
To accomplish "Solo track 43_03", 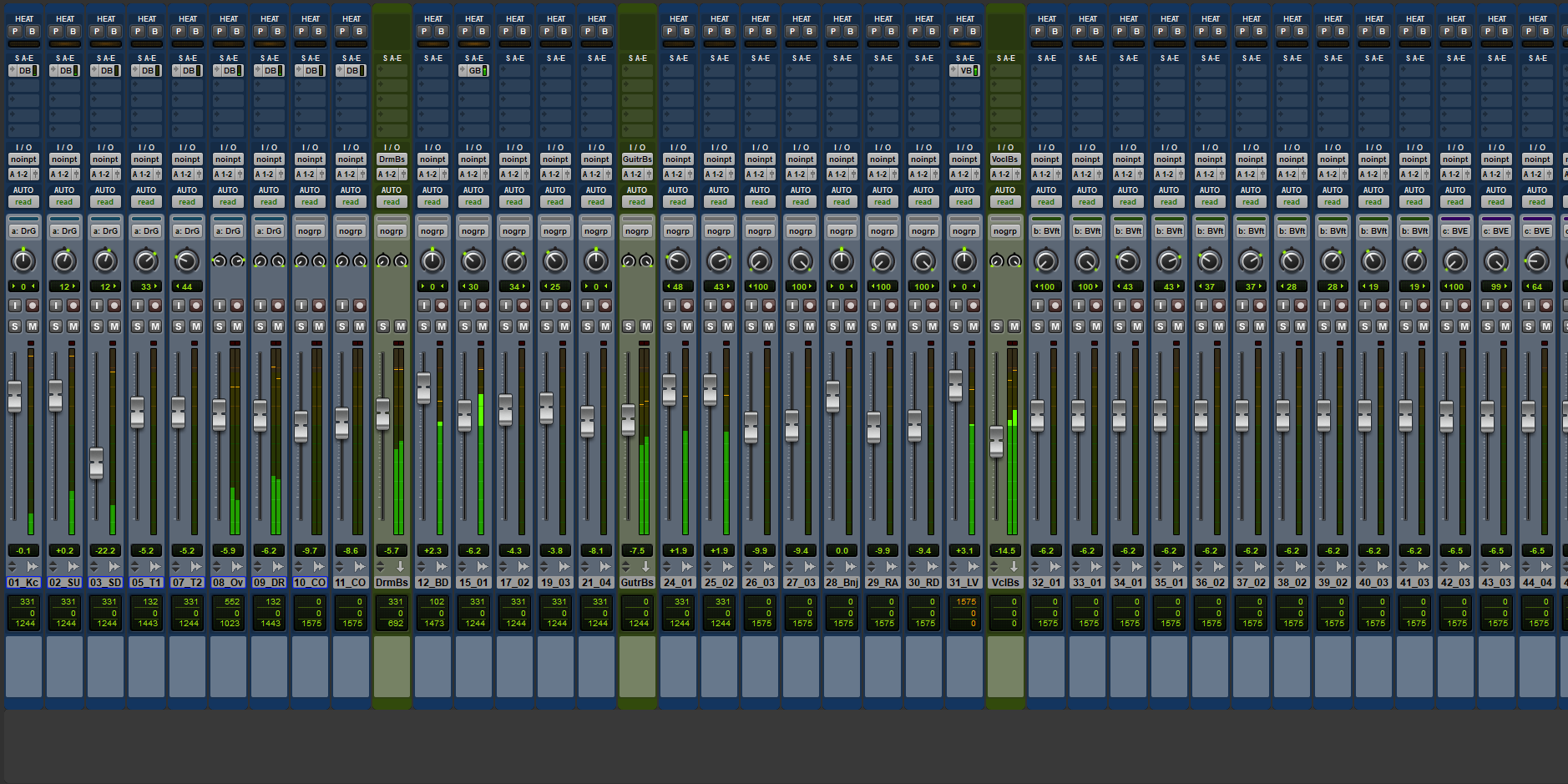I will point(1488,326).
